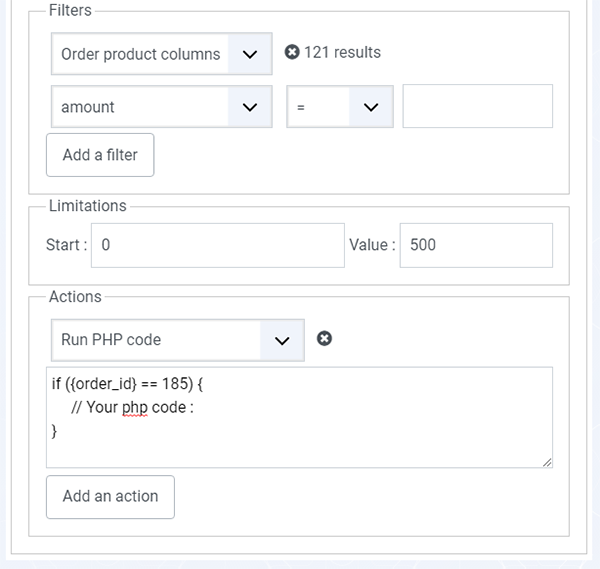Expand the amount column selector
Viewport: 600px width, 569px height.
coord(162,107)
